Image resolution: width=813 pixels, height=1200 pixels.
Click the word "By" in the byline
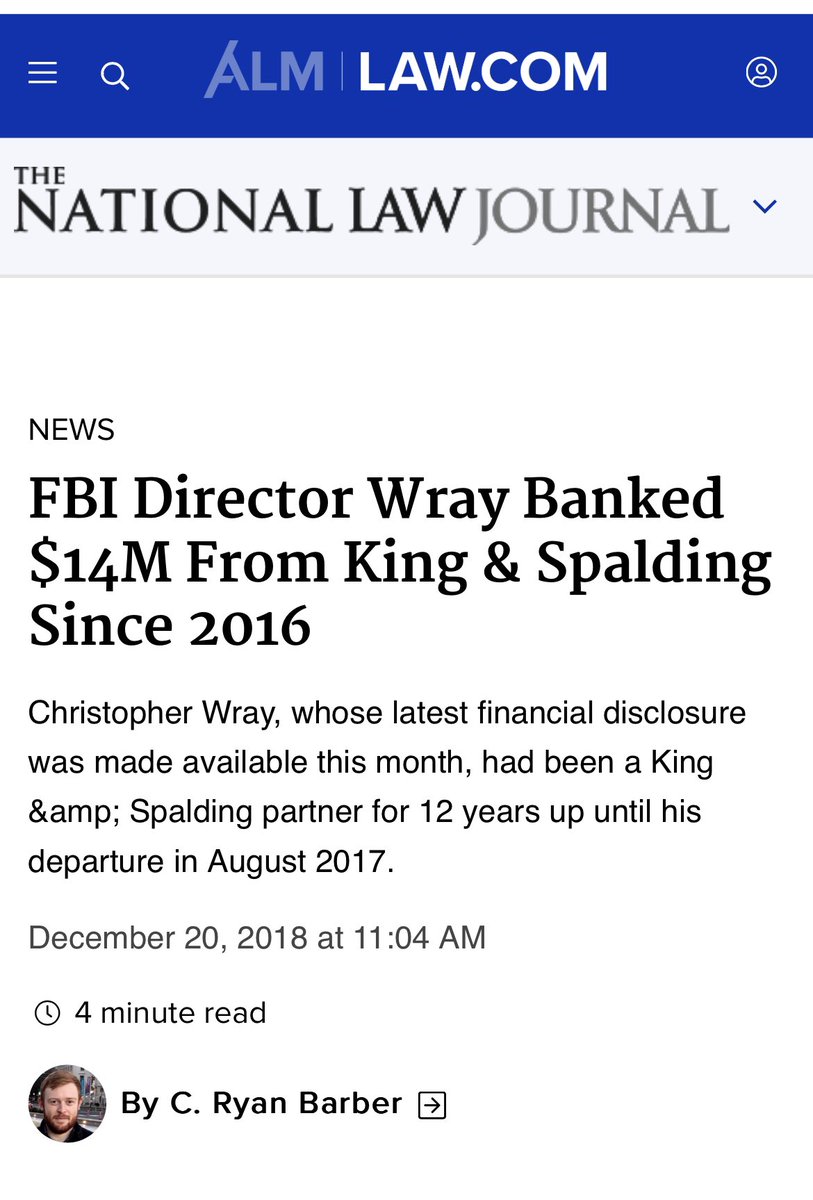[x=140, y=1104]
